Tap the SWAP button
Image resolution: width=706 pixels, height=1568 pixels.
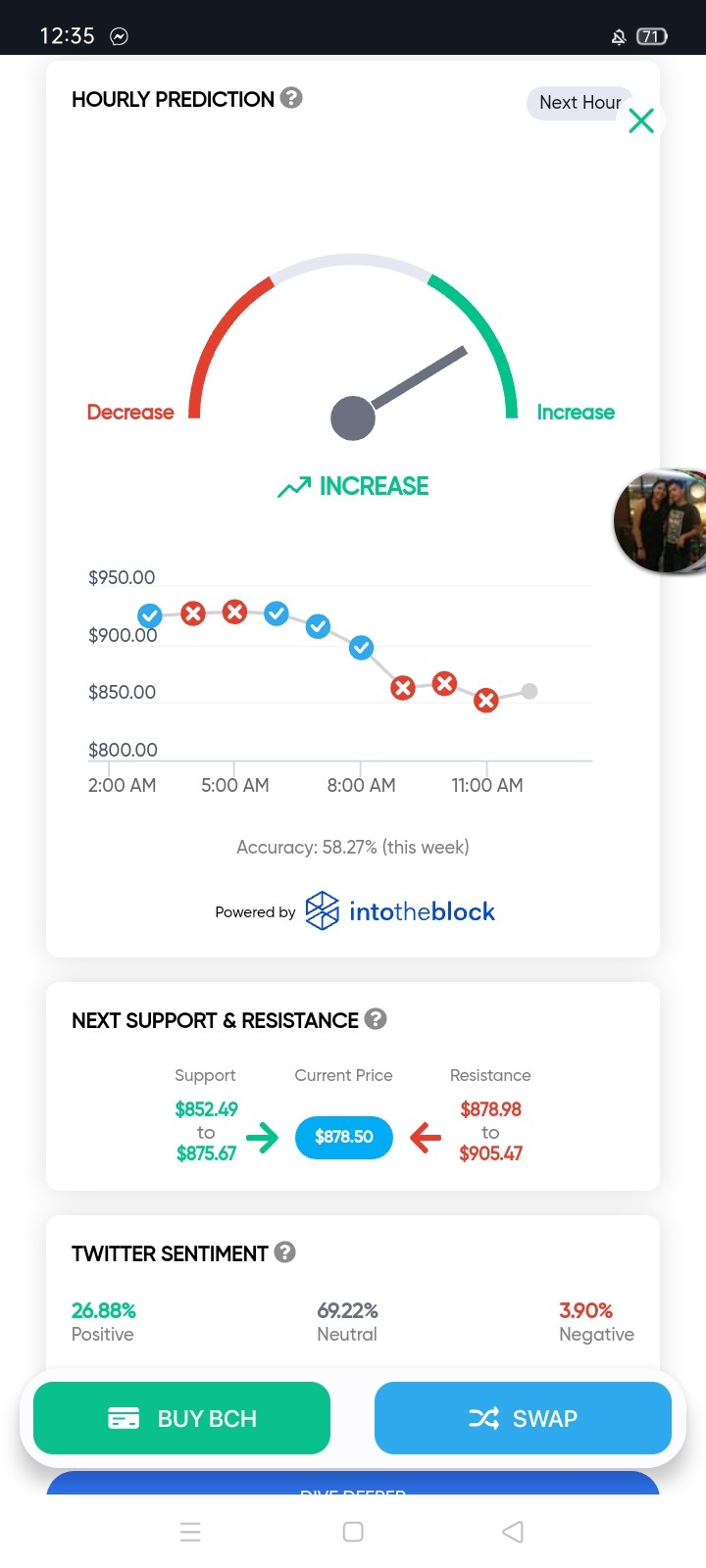pyautogui.click(x=523, y=1418)
